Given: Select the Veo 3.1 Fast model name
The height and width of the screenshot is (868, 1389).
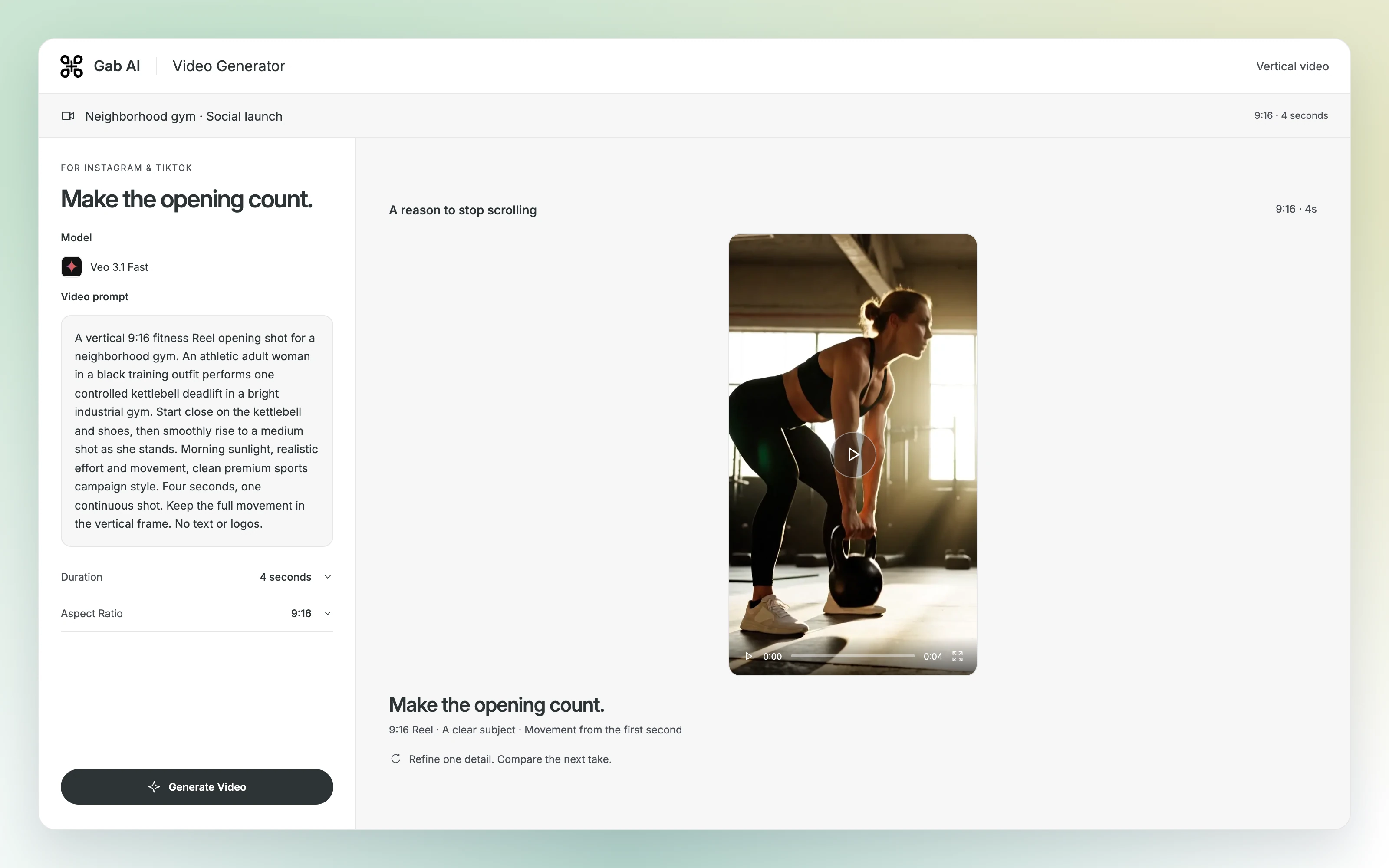Looking at the screenshot, I should tap(119, 267).
